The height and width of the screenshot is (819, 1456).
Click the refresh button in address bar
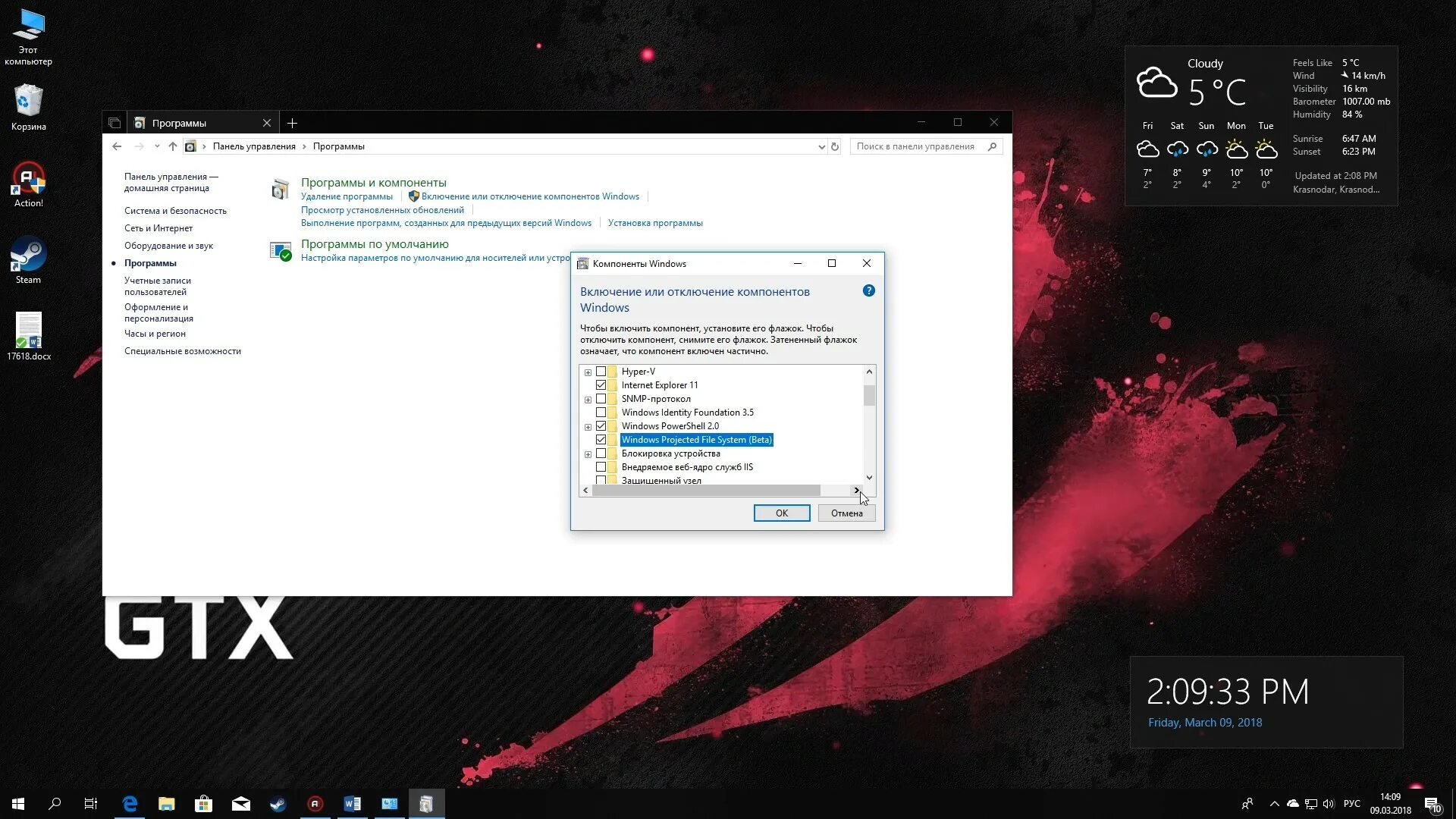[835, 146]
